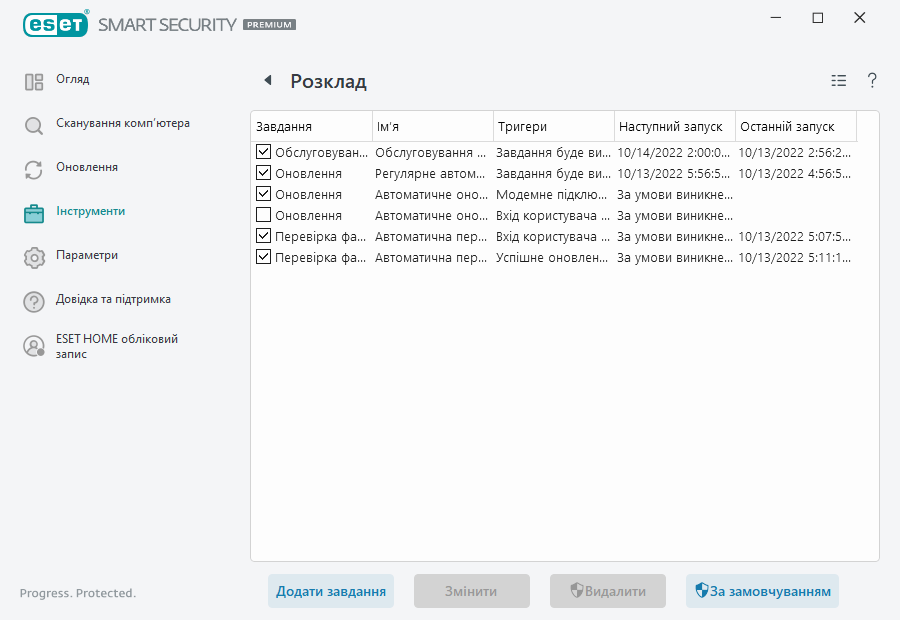
Task: Click the Інструменти toolbox icon
Action: [33, 211]
